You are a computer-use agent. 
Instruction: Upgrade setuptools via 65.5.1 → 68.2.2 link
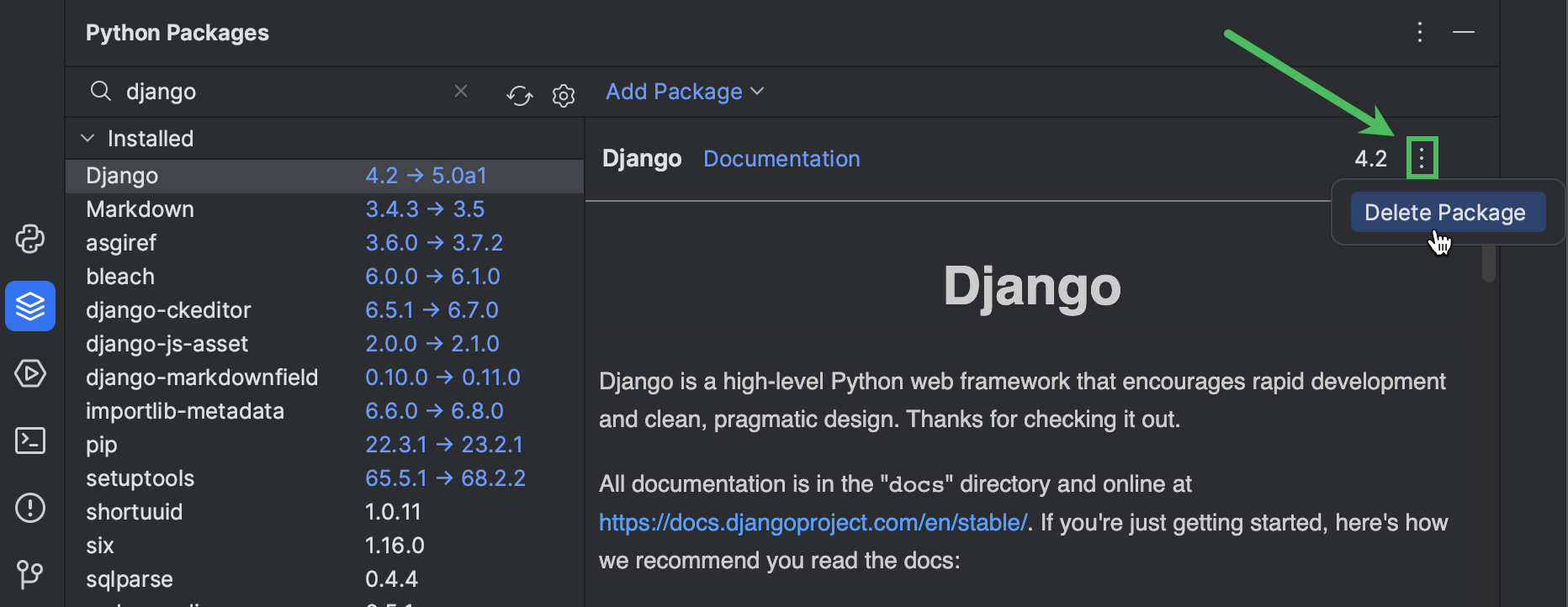click(x=445, y=478)
